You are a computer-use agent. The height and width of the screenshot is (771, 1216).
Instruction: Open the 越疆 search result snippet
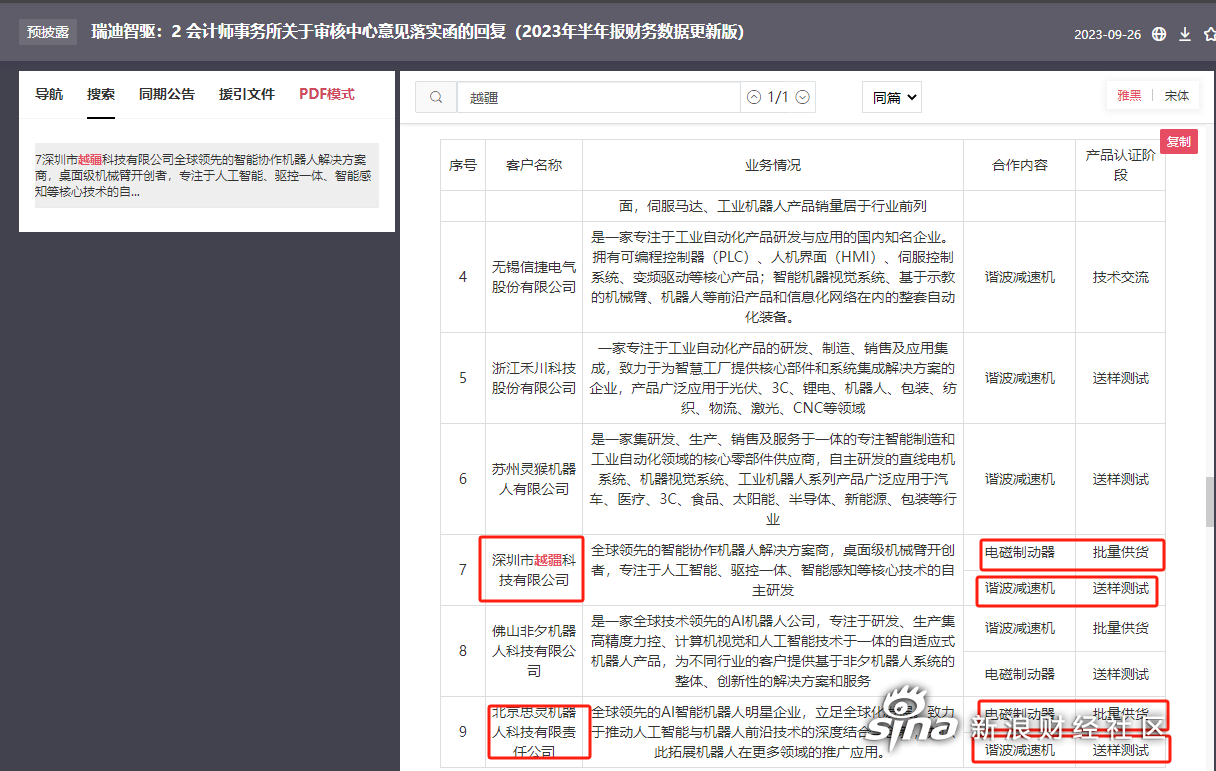point(207,175)
